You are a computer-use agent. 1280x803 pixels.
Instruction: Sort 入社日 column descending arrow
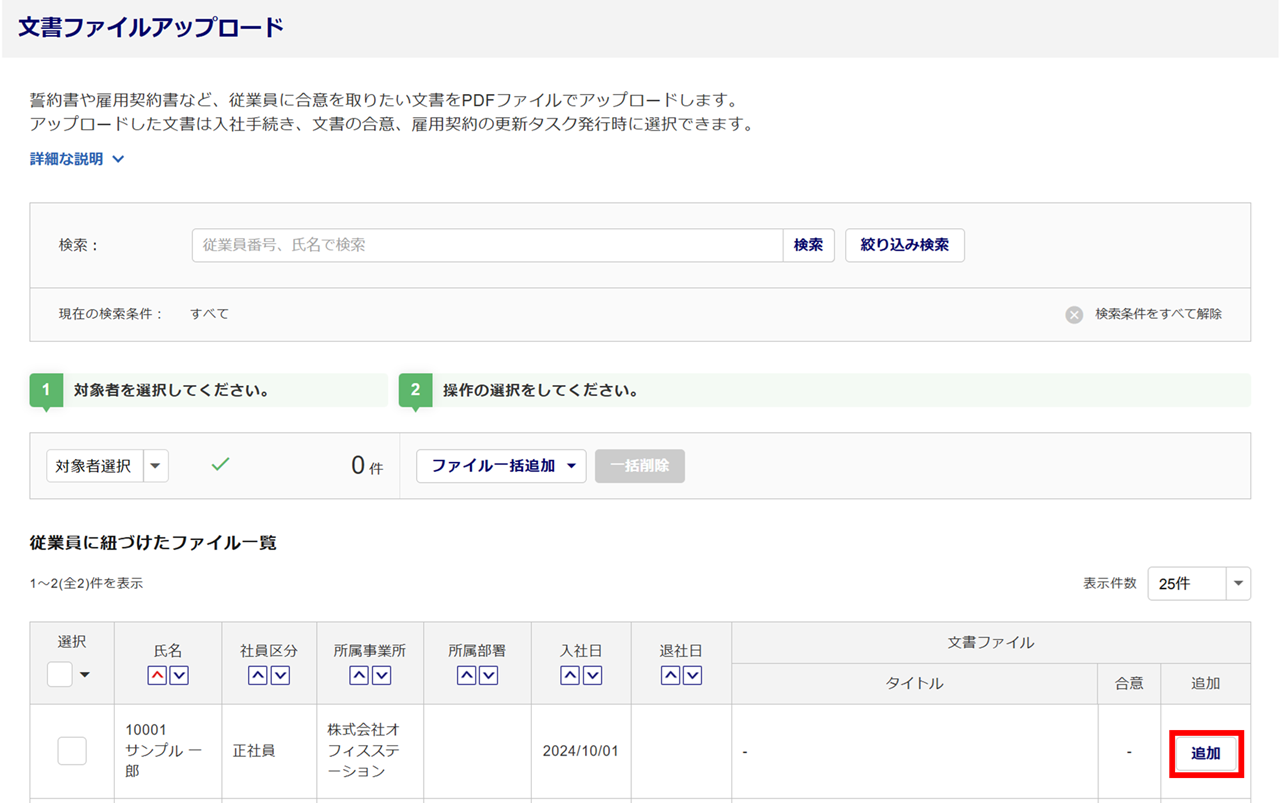coord(593,676)
